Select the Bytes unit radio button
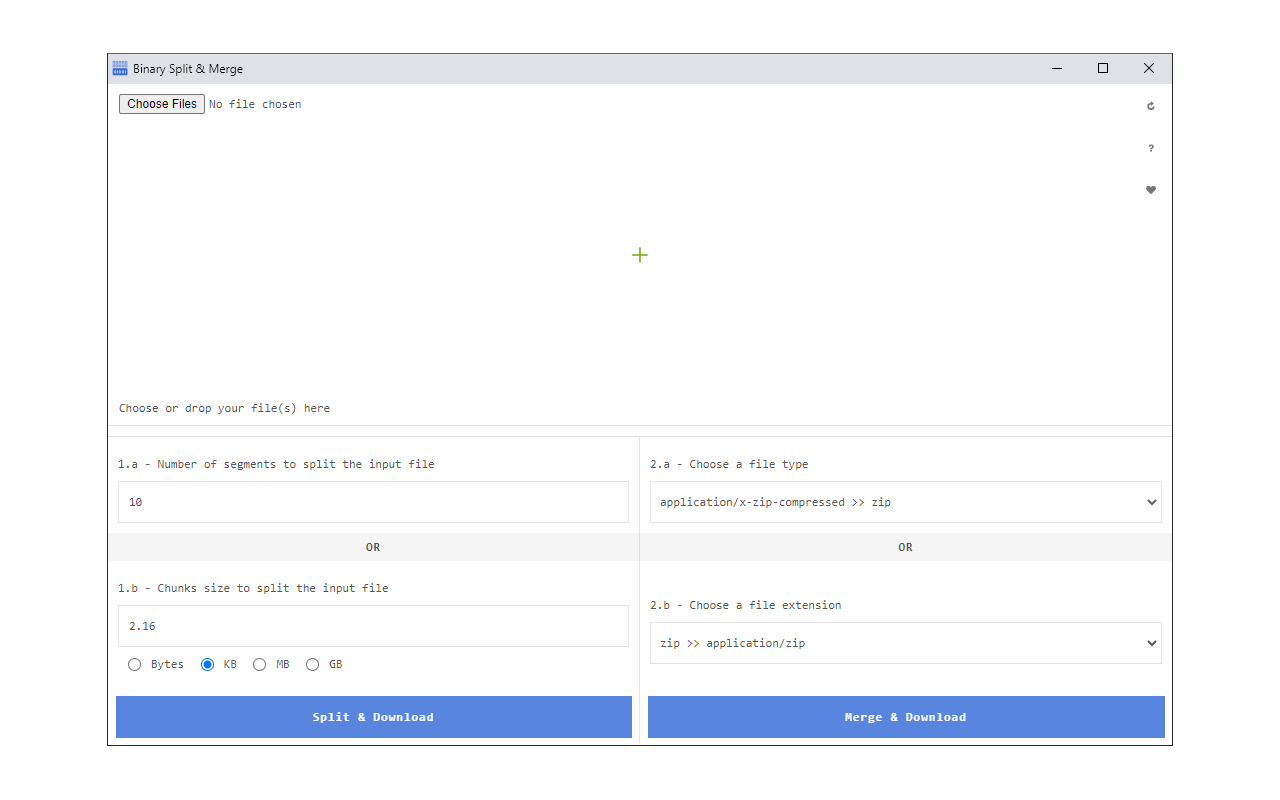1280x800 pixels. [135, 664]
